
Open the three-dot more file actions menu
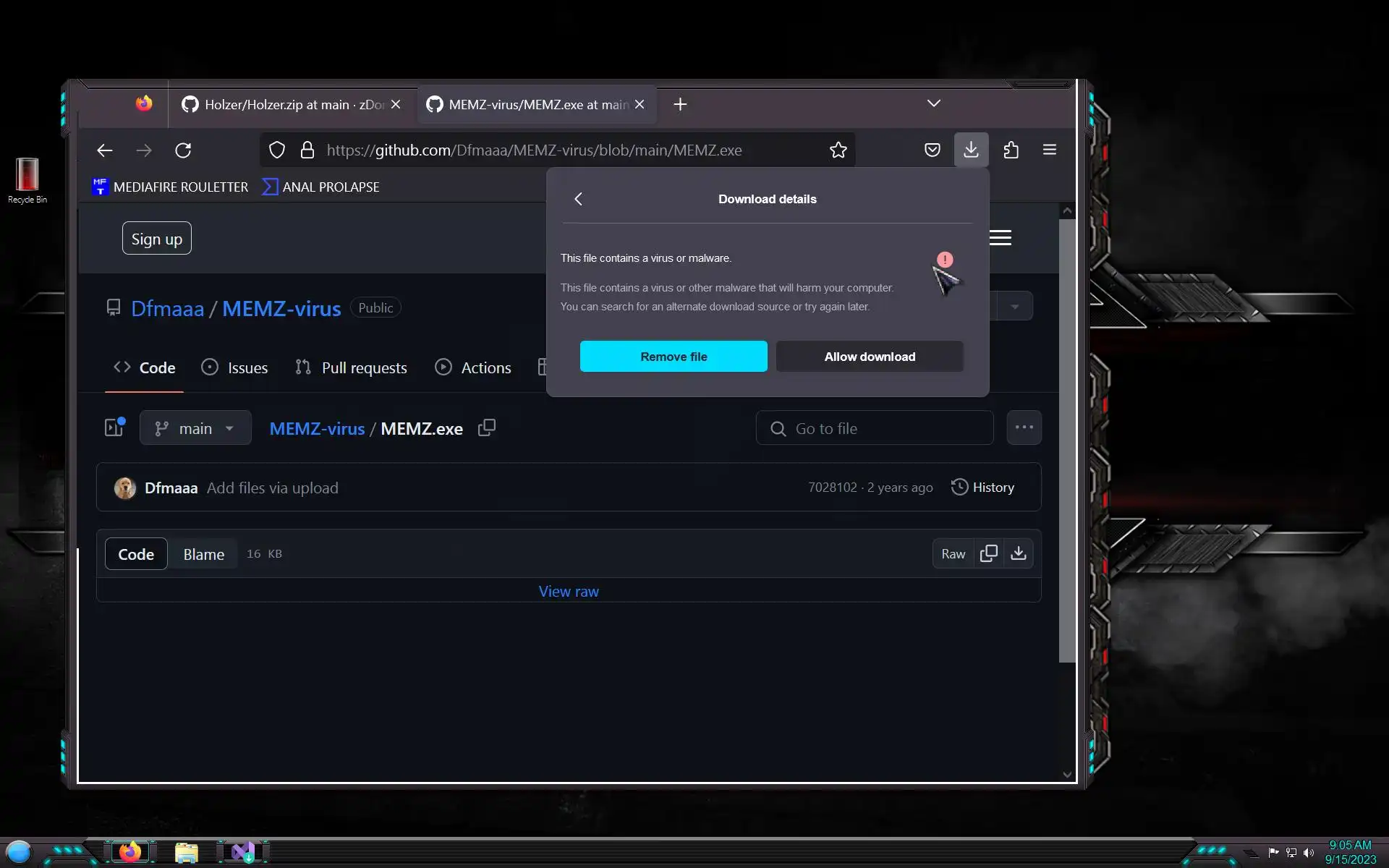1024,427
